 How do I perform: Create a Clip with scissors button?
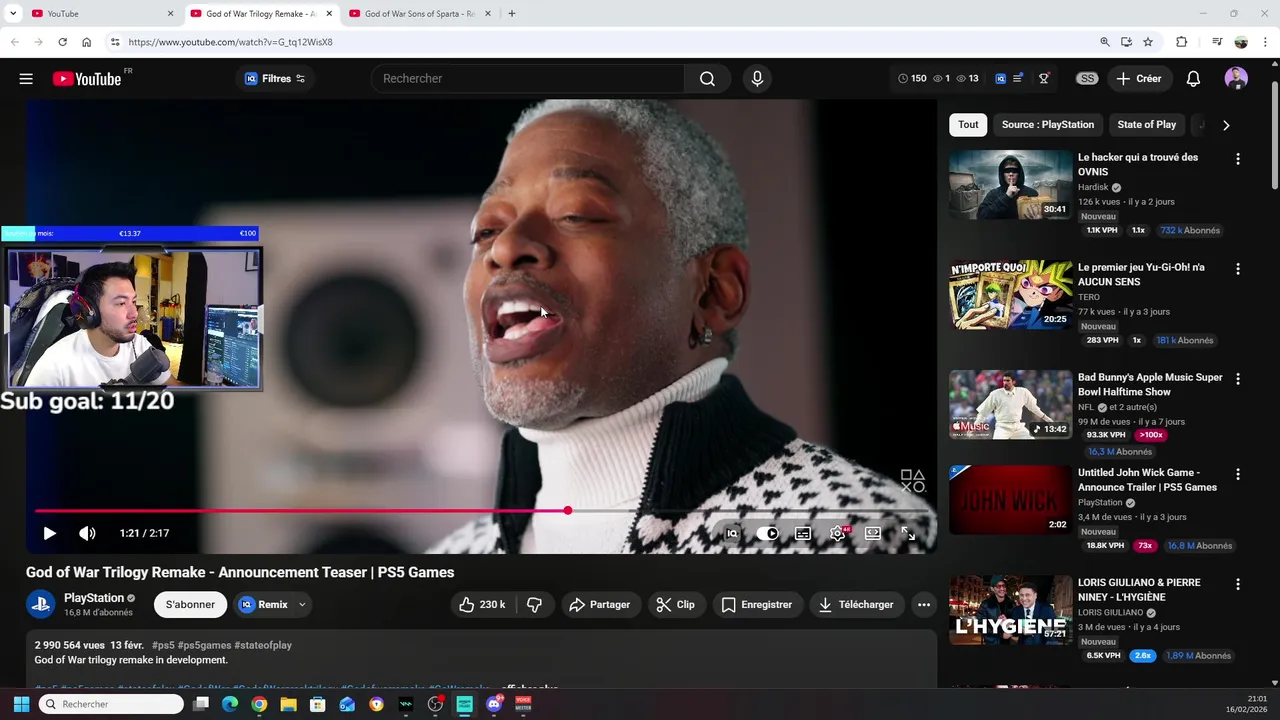click(675, 605)
